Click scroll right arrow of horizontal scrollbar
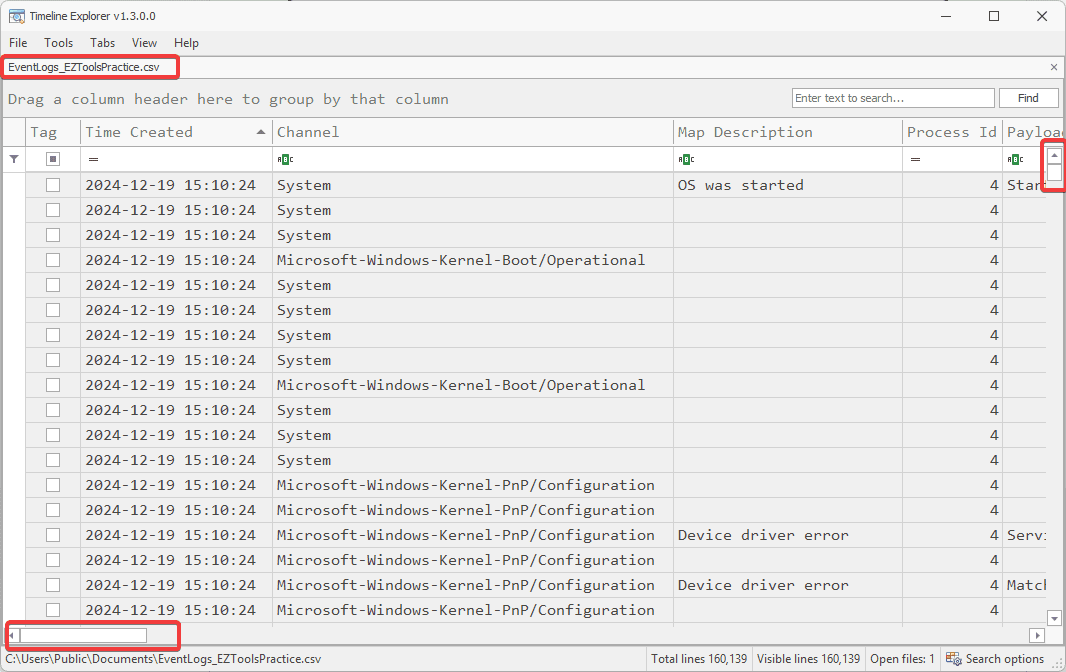 click(x=1037, y=635)
